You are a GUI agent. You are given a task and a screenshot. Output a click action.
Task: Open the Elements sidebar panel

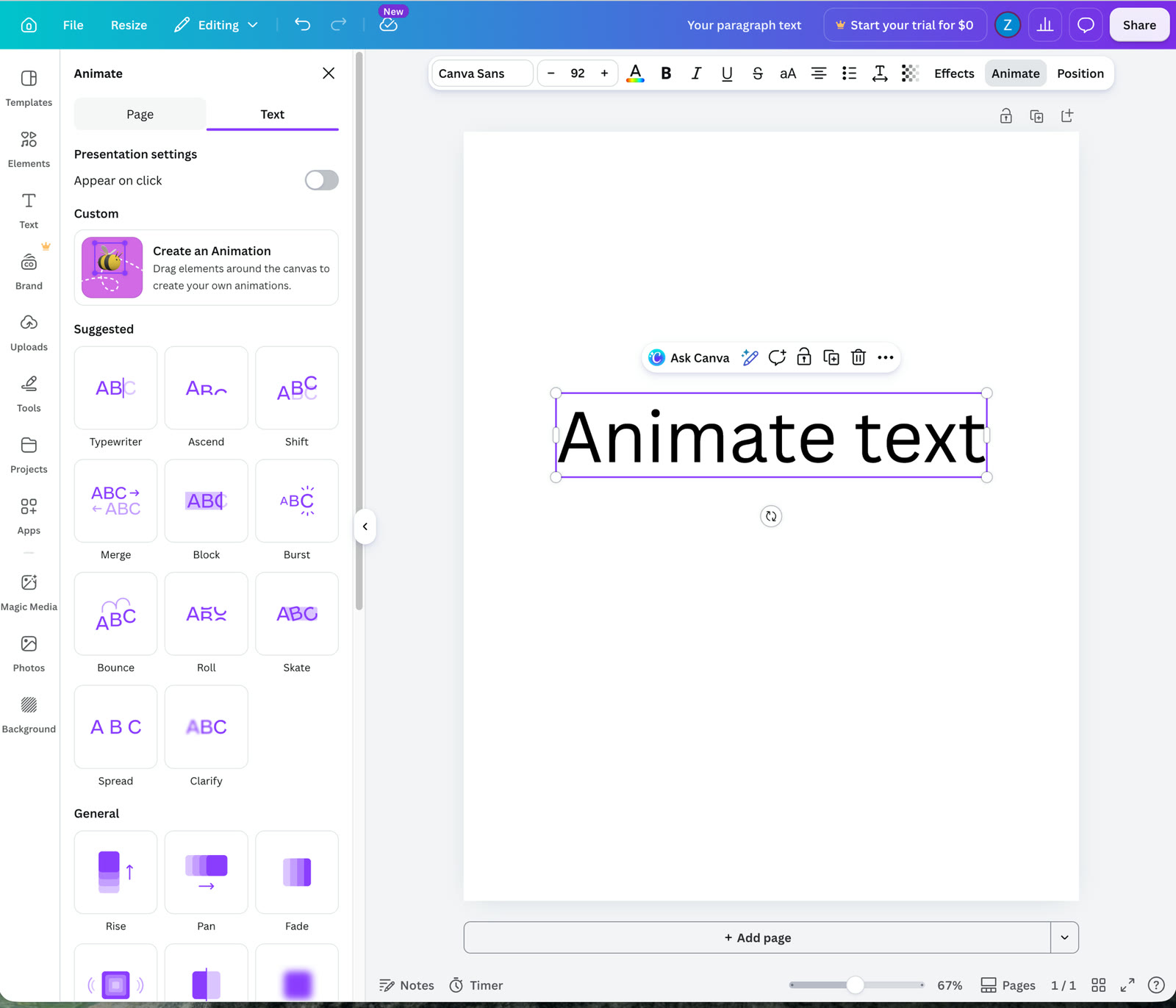(x=29, y=149)
